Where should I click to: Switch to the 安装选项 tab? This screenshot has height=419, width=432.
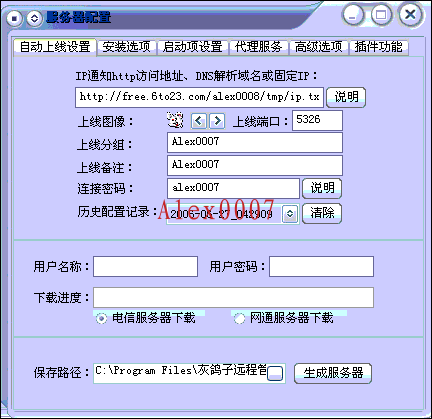(x=126, y=47)
